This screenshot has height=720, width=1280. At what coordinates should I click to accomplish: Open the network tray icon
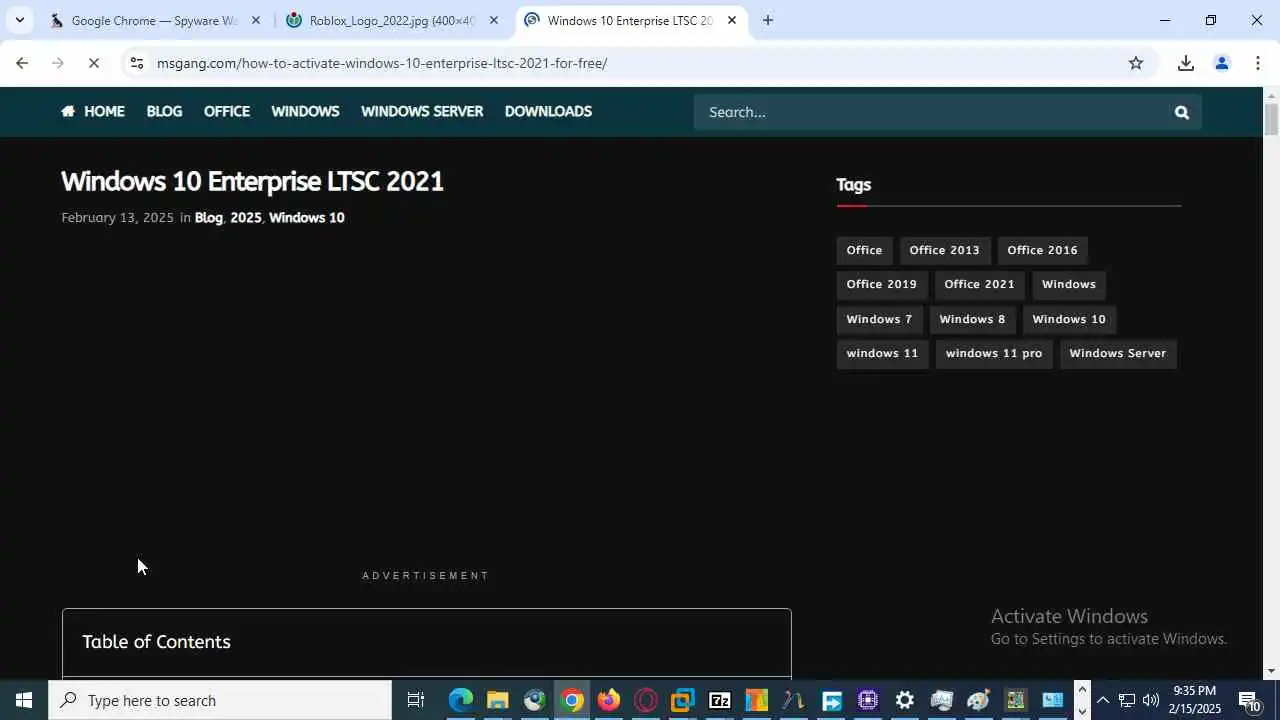[1127, 700]
